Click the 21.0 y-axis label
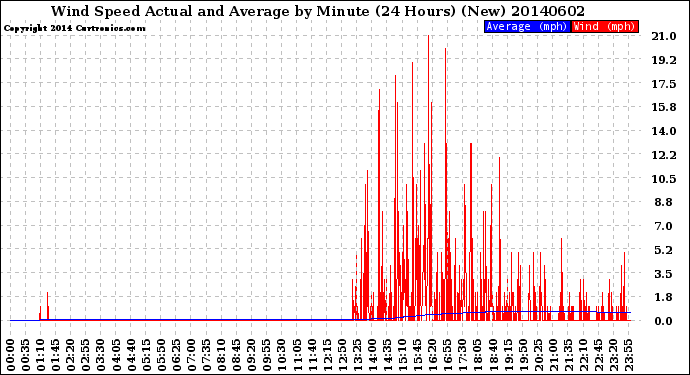This screenshot has width=690, height=375. (664, 36)
